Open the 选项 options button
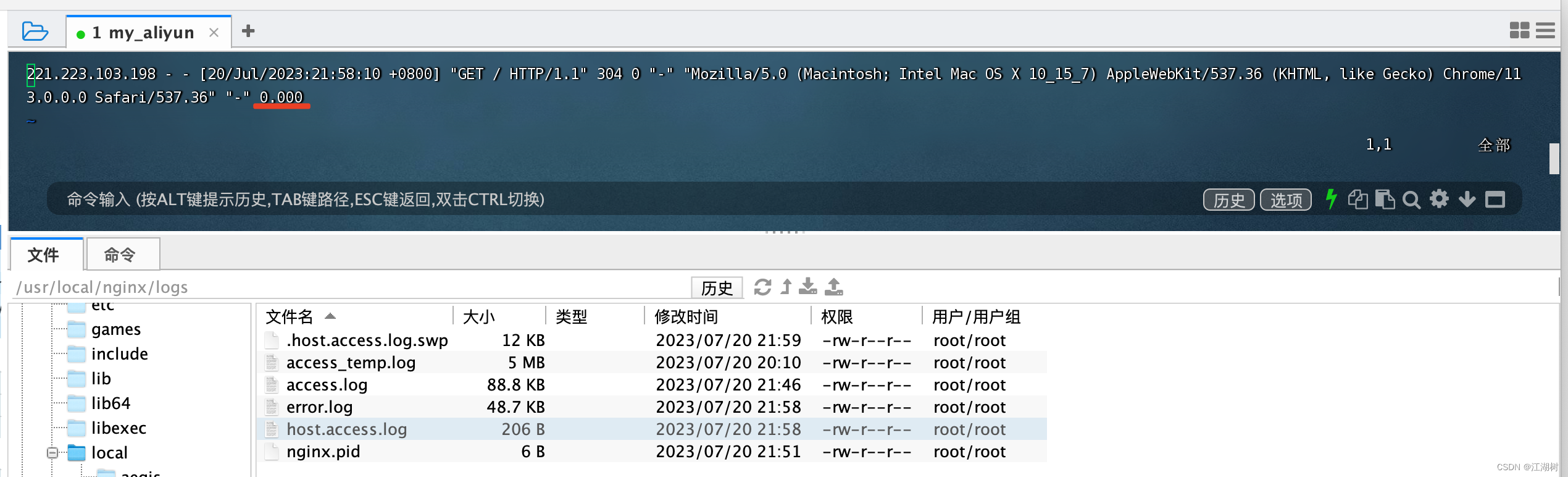This screenshot has height=477, width=1568. click(1285, 200)
